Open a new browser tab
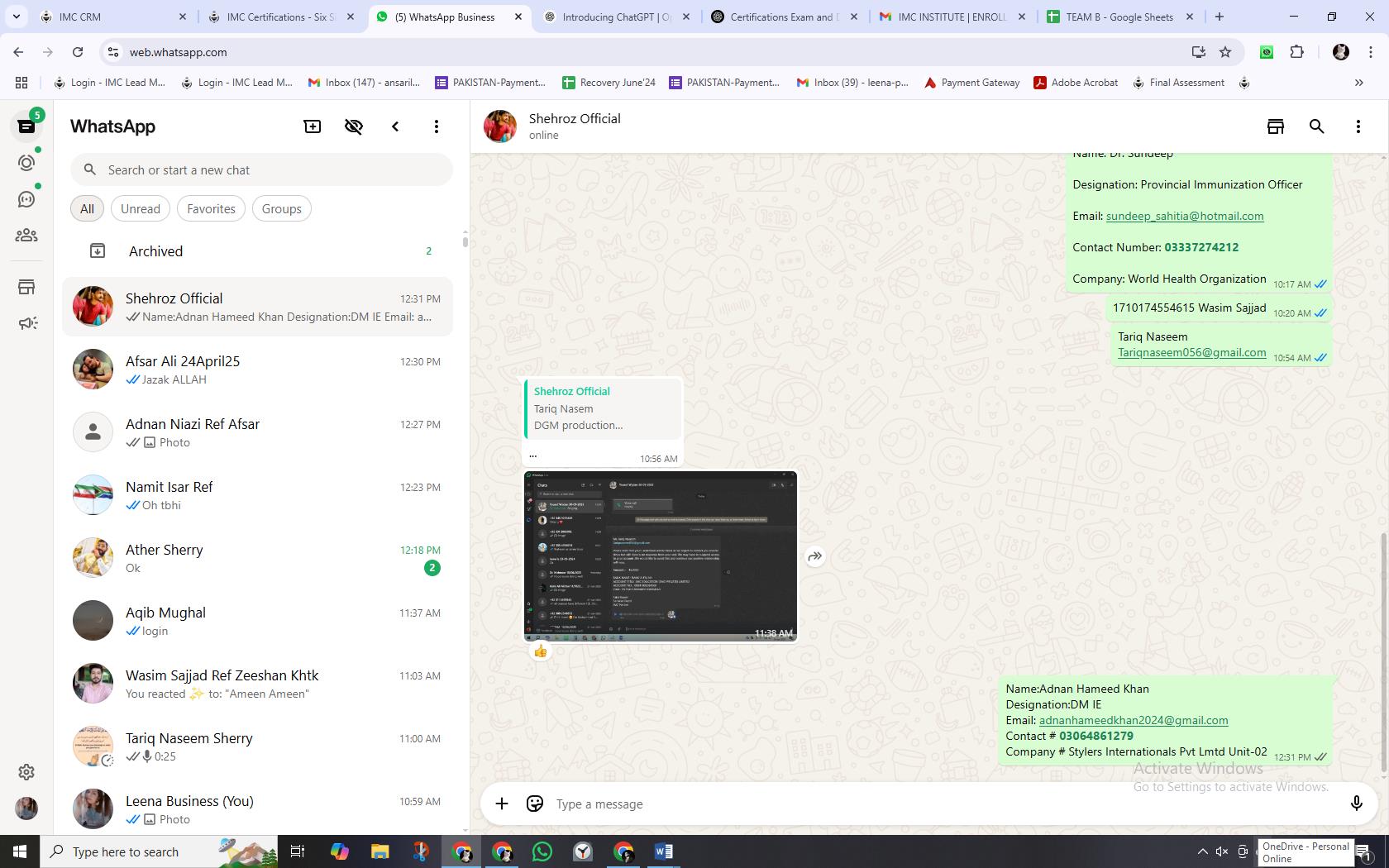The image size is (1389, 868). [x=1220, y=17]
